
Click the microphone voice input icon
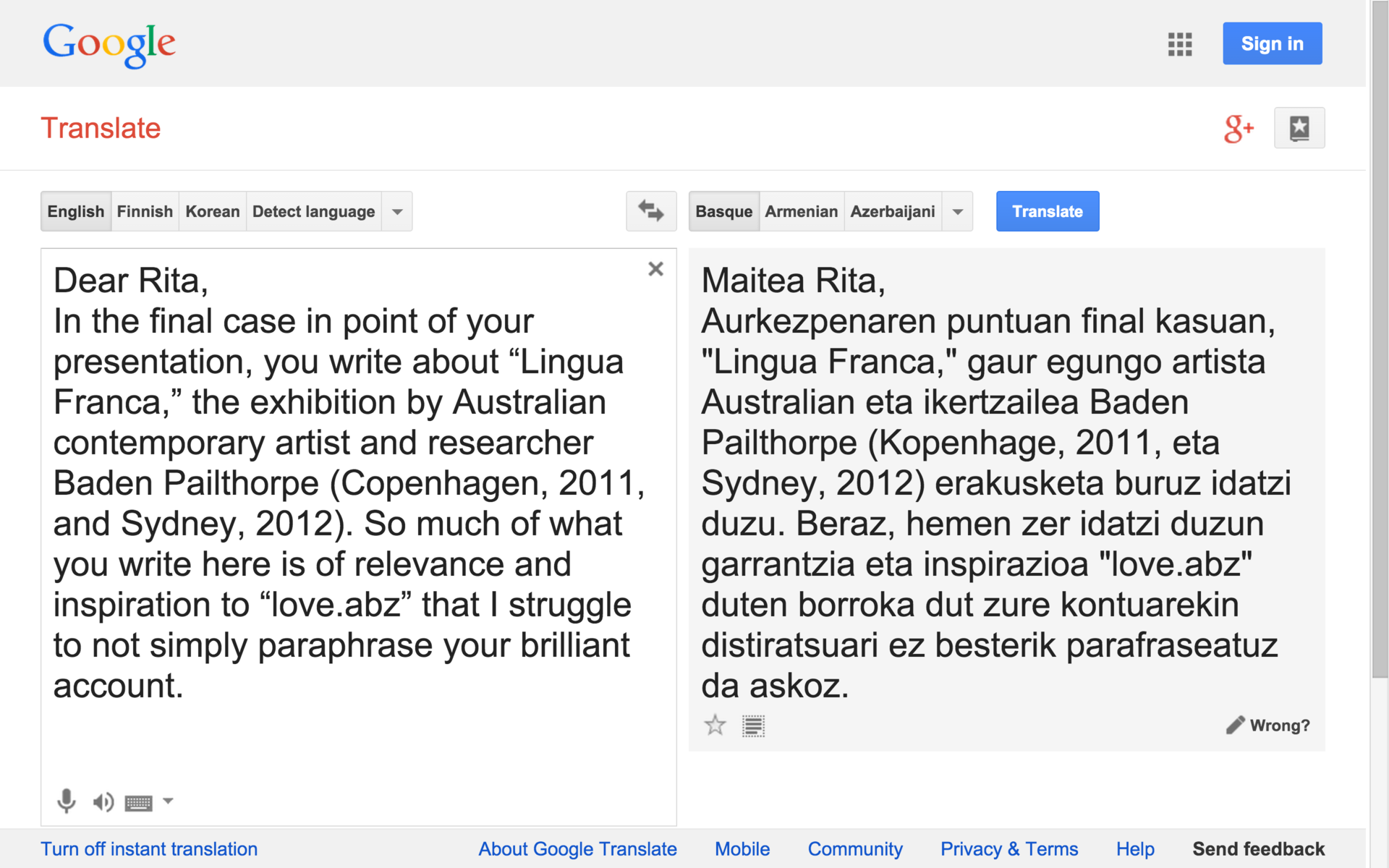(66, 801)
